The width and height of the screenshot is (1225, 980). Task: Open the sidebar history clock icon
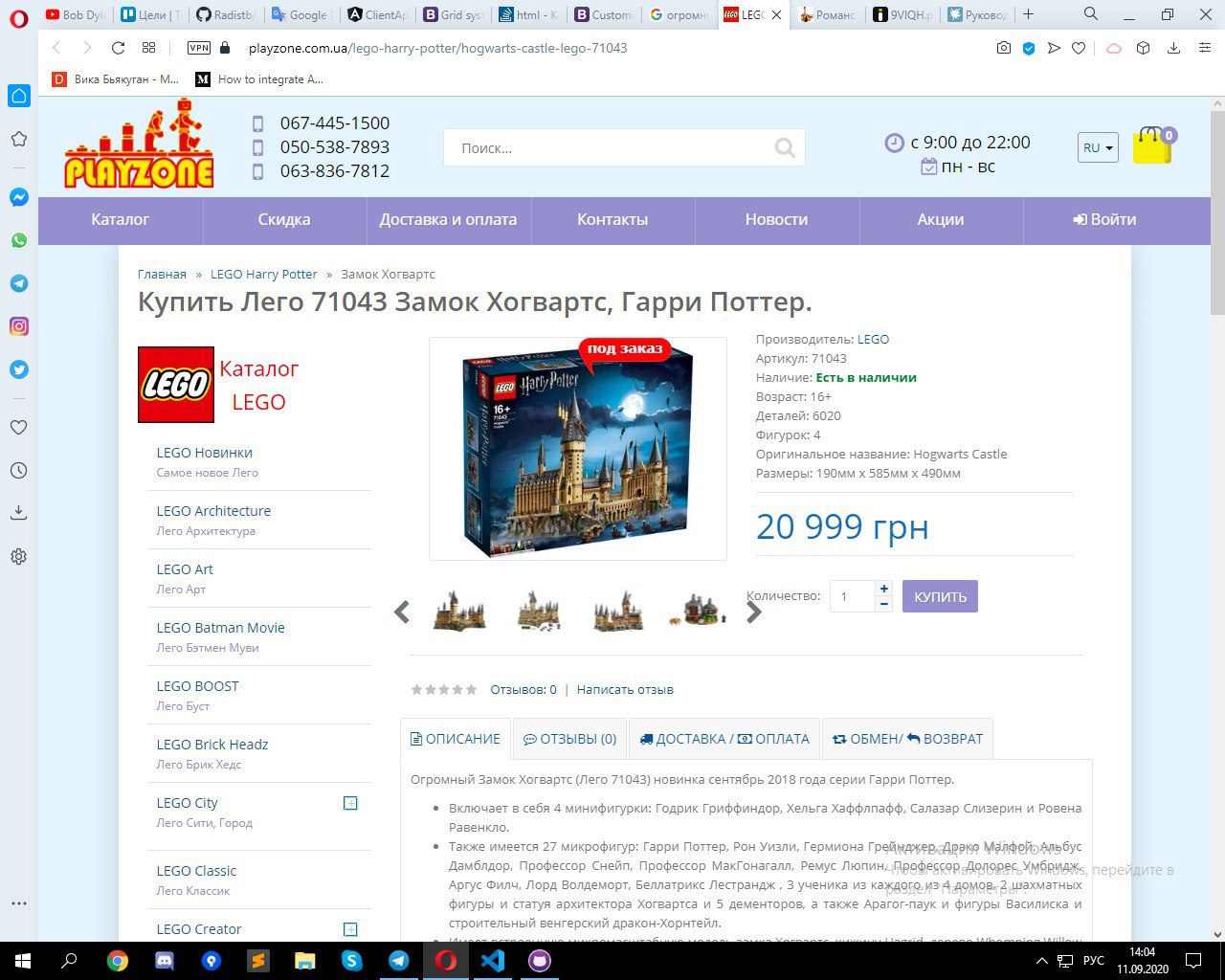coord(19,471)
